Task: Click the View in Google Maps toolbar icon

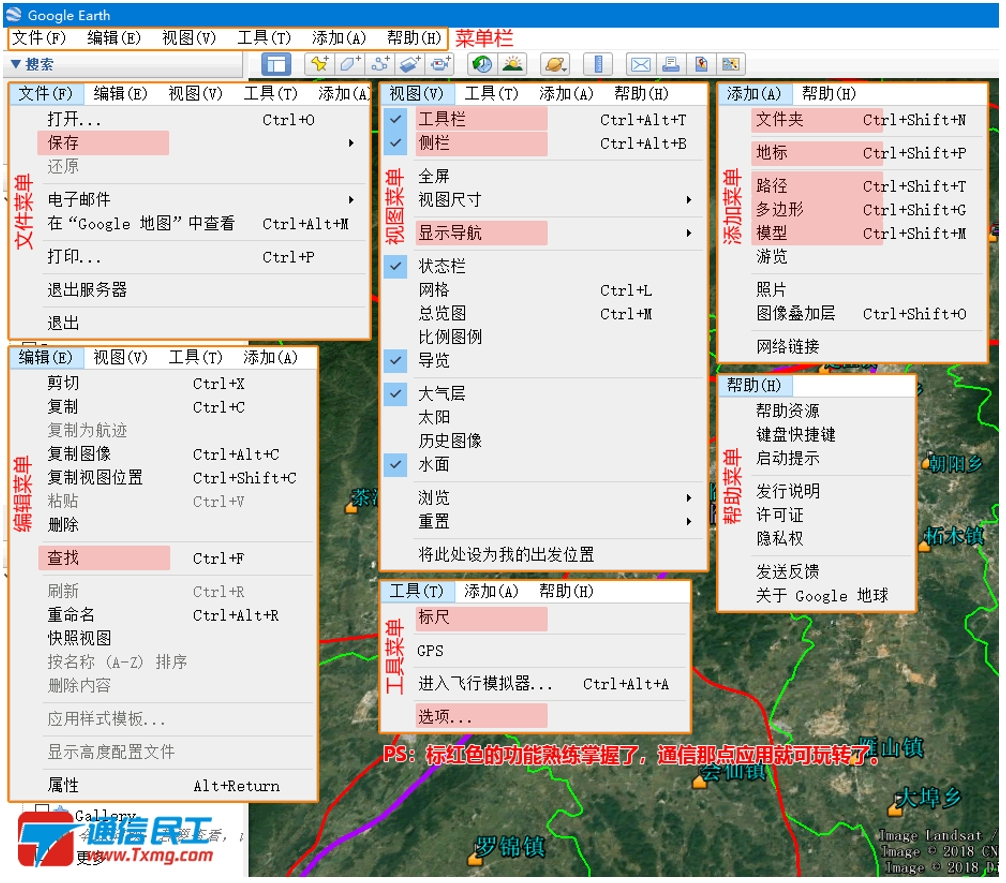Action: pos(701,64)
